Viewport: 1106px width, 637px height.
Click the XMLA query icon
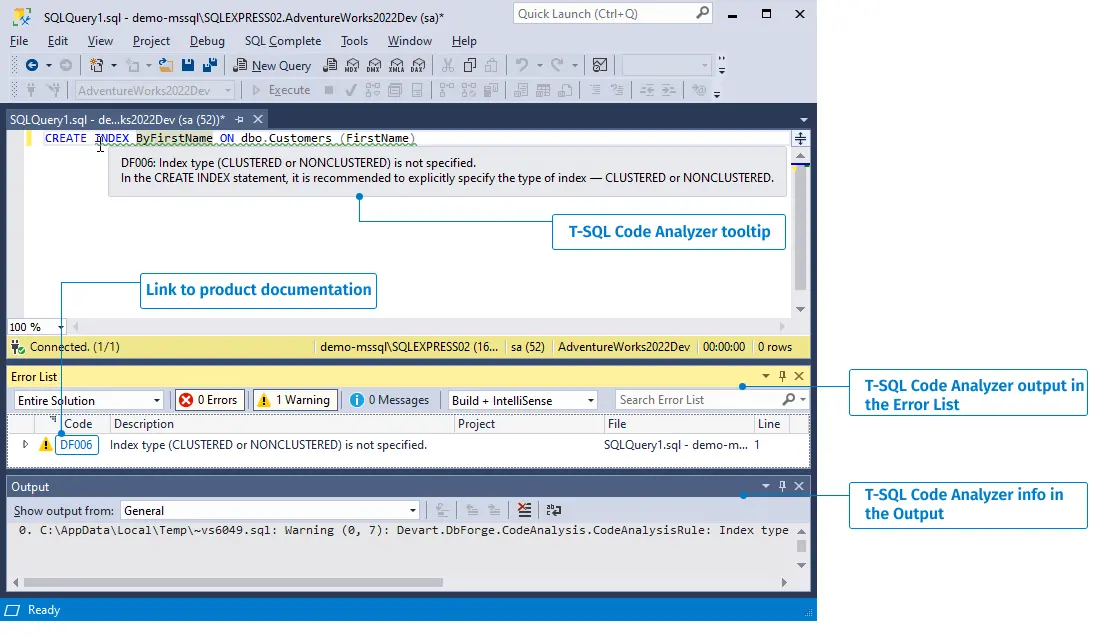tap(395, 66)
